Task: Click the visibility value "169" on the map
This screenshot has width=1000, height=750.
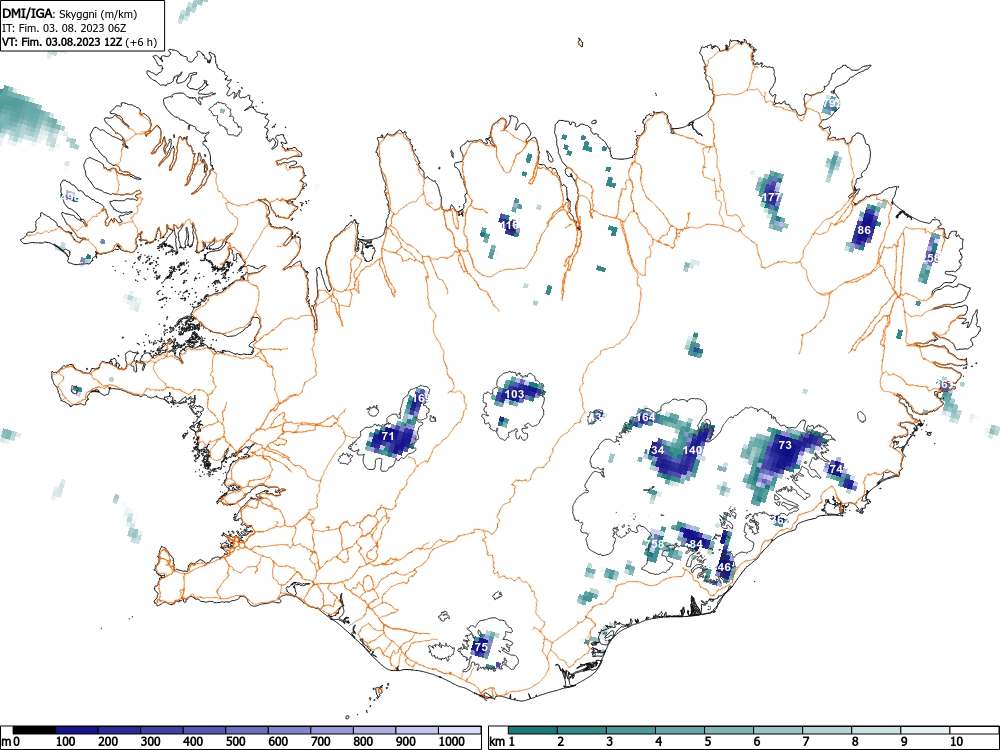Action: point(421,398)
